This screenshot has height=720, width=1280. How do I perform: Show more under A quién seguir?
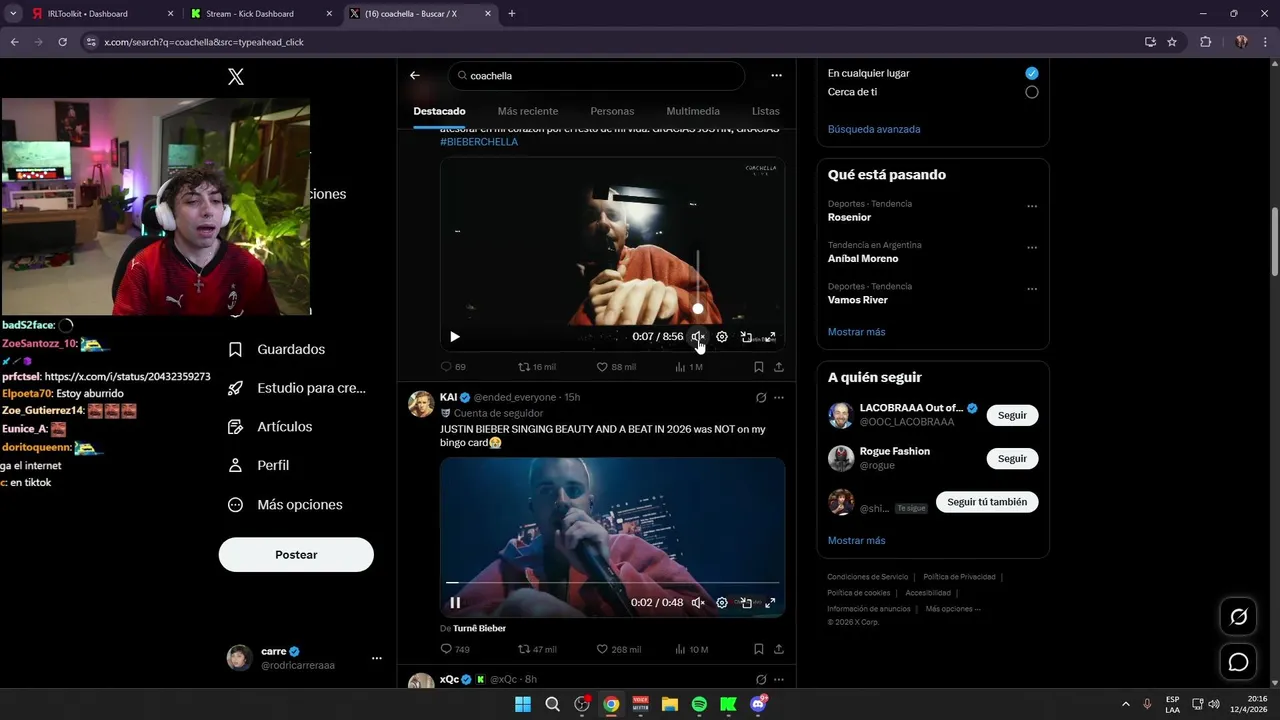pyautogui.click(x=856, y=540)
